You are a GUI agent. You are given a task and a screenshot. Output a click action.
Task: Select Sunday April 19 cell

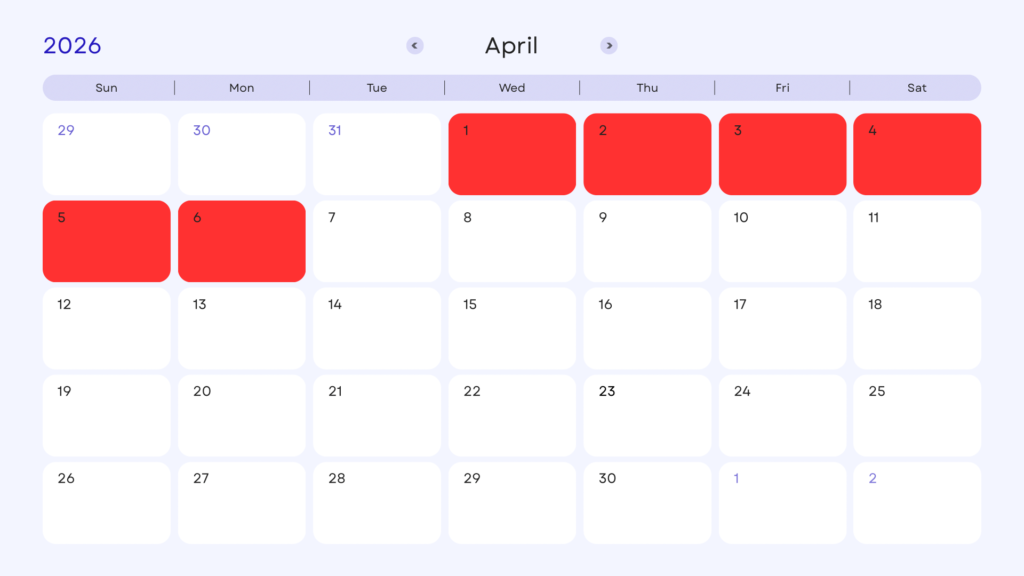click(x=106, y=415)
